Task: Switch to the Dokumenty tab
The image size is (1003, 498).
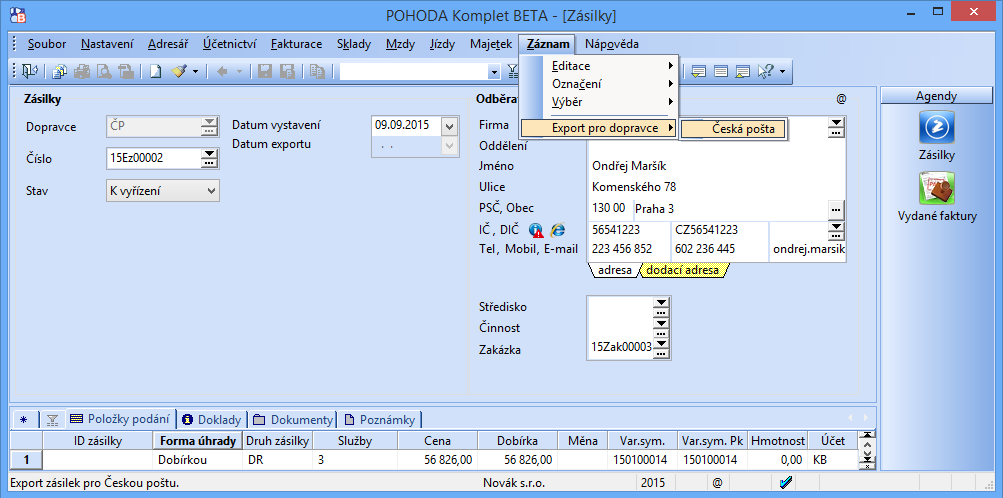Action: [x=293, y=419]
